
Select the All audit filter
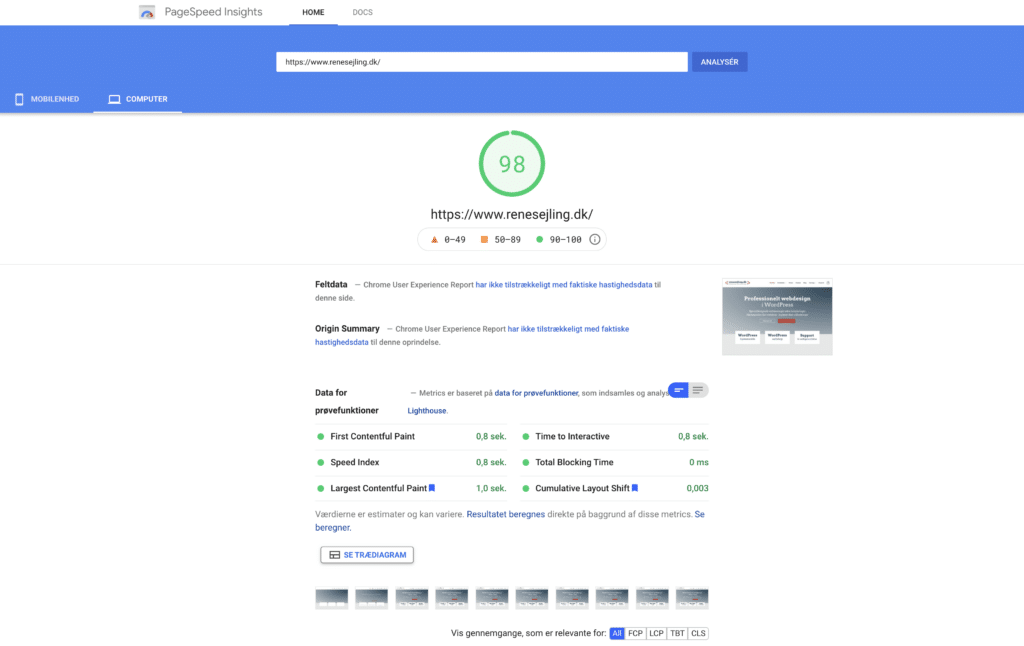click(617, 633)
